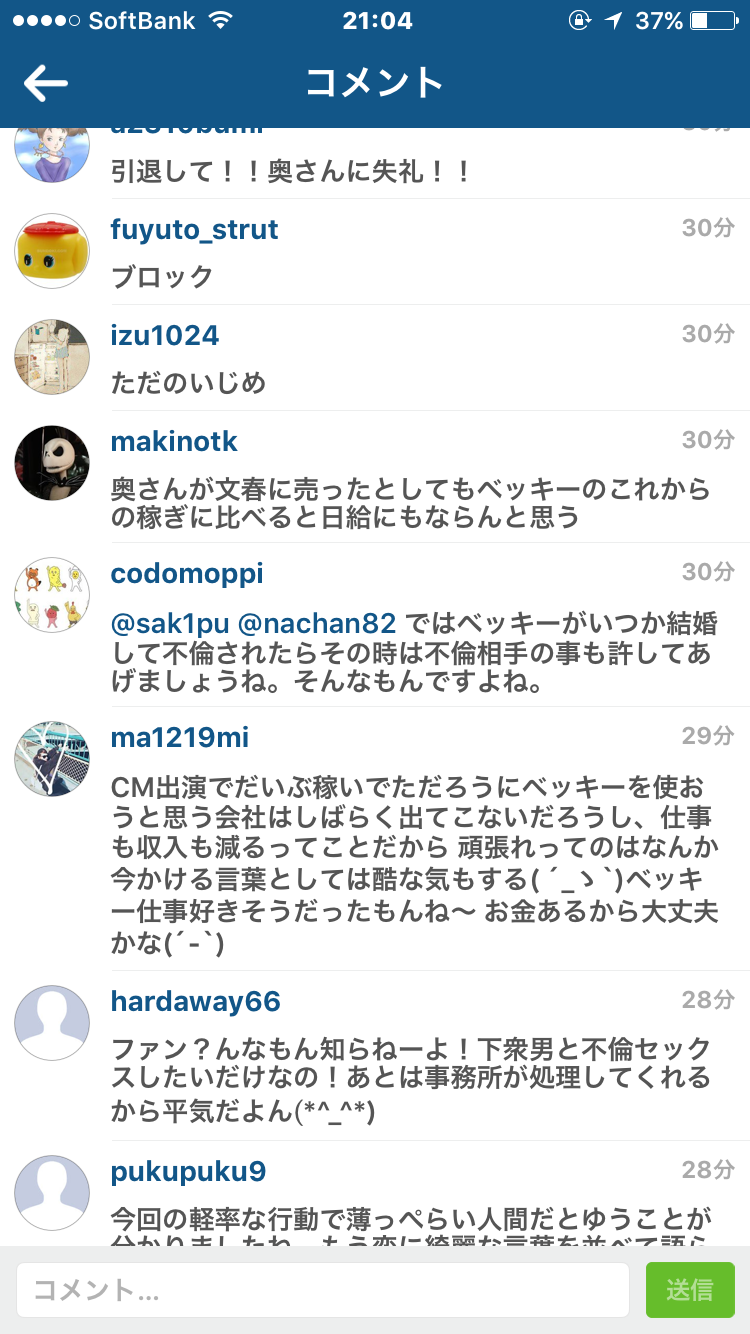Image resolution: width=750 pixels, height=1334 pixels.
Task: Open the codomoppi username link
Action: pos(187,574)
